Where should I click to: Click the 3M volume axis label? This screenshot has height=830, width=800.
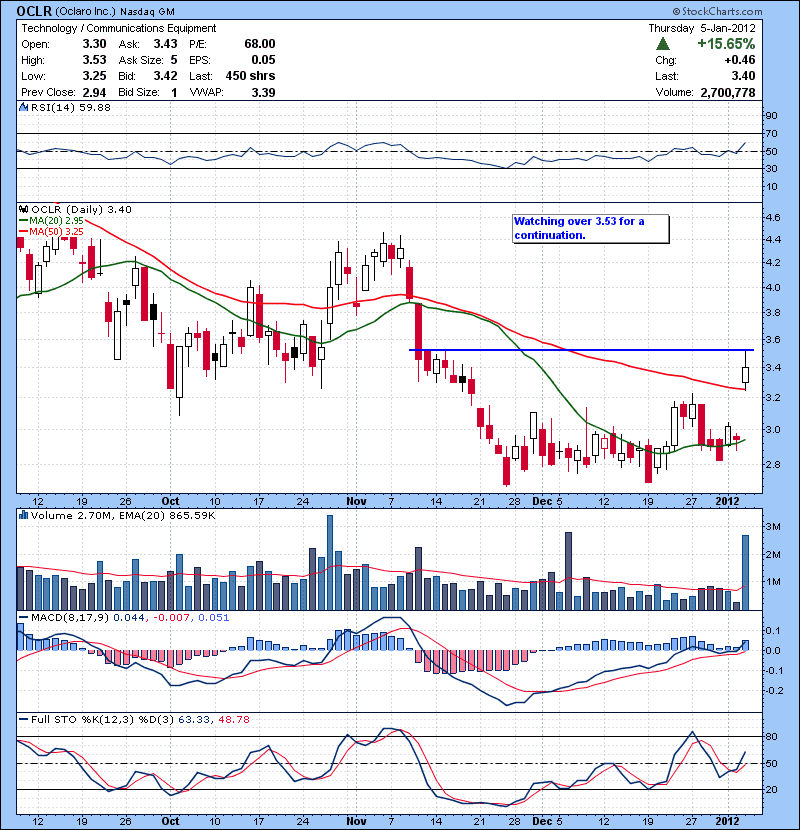tap(773, 527)
